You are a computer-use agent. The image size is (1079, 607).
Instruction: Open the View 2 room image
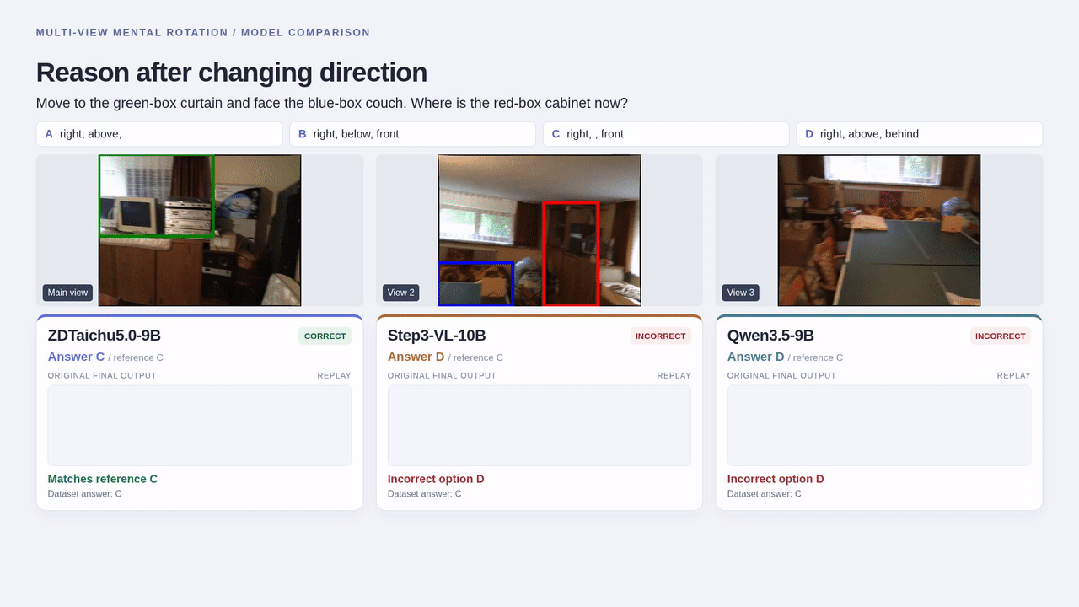[540, 230]
